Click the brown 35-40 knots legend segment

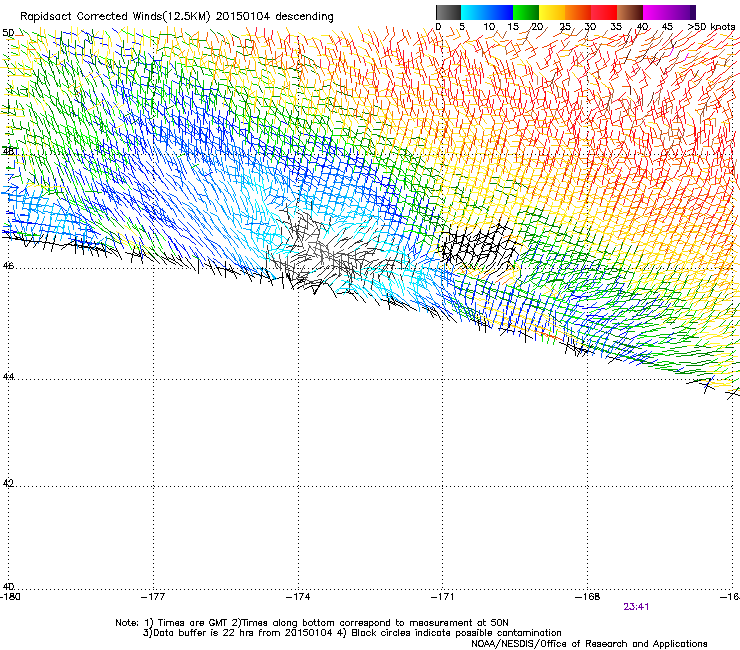630,12
